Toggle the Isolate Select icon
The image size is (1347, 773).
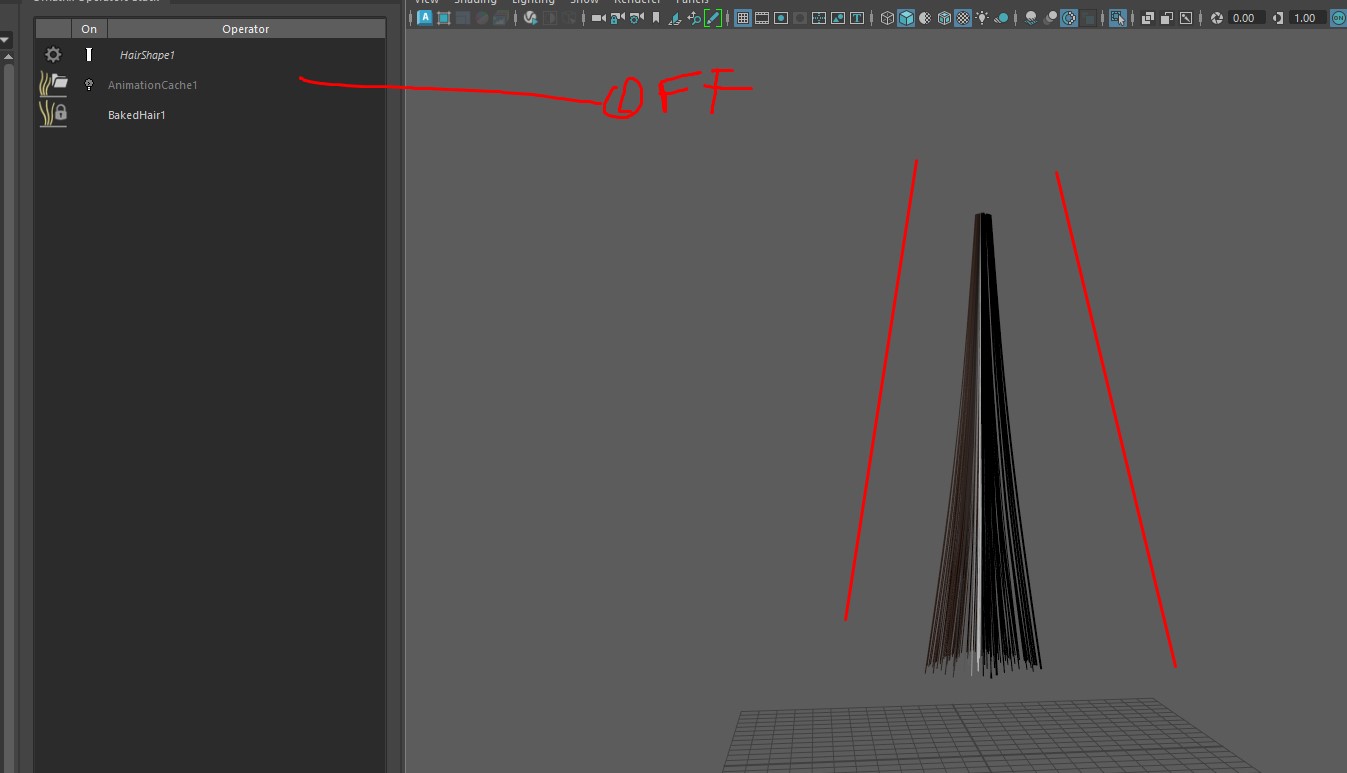1117,18
